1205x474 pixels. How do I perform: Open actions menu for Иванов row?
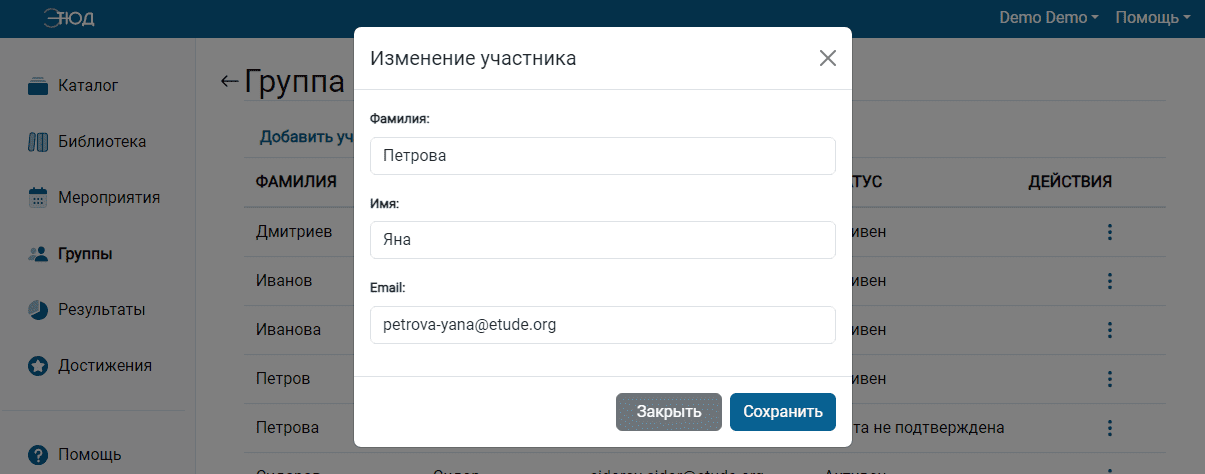1109,281
